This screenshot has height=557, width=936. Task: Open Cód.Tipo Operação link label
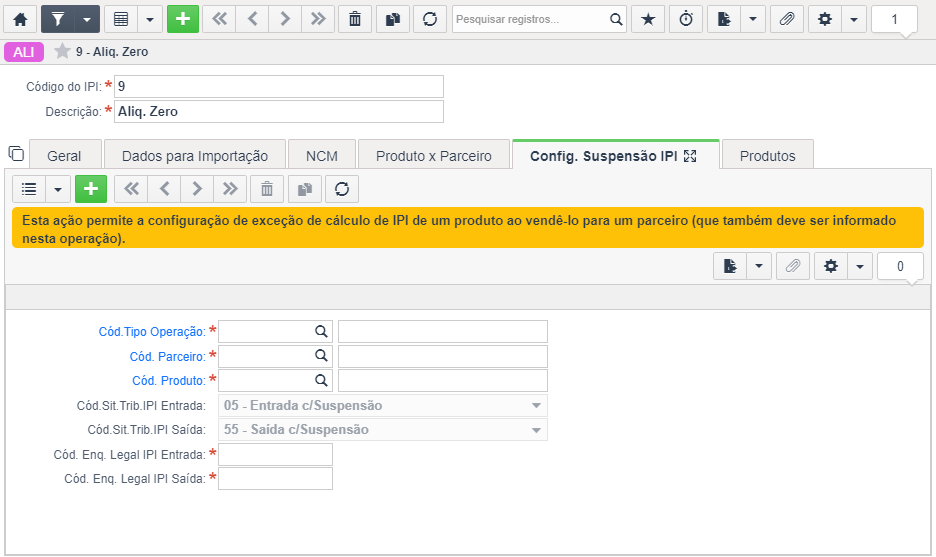(x=152, y=332)
